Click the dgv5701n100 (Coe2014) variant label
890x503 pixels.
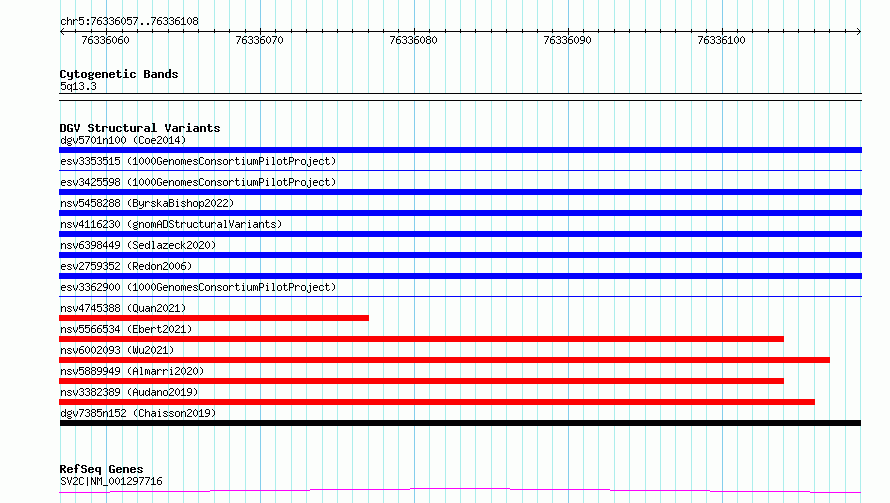click(123, 140)
